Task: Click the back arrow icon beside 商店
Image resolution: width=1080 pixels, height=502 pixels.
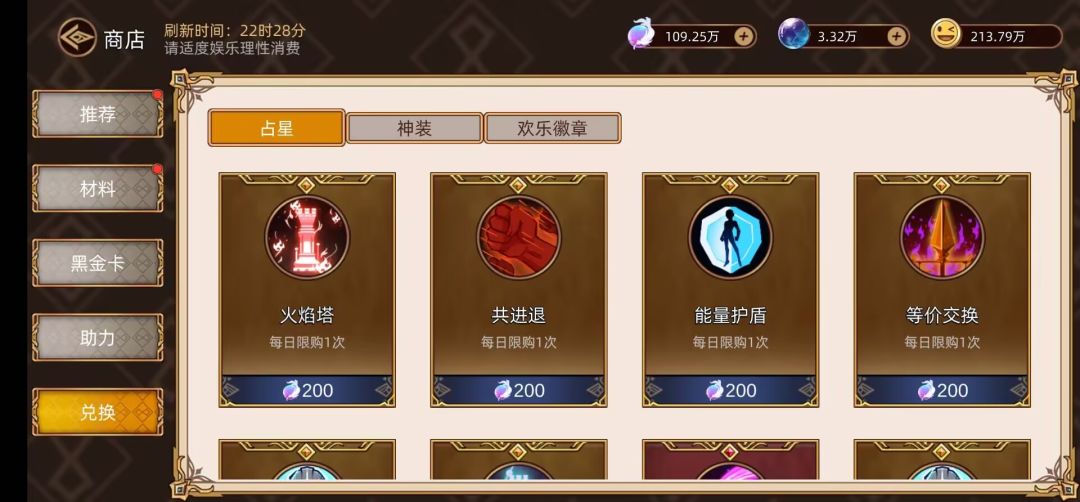Action: point(76,37)
